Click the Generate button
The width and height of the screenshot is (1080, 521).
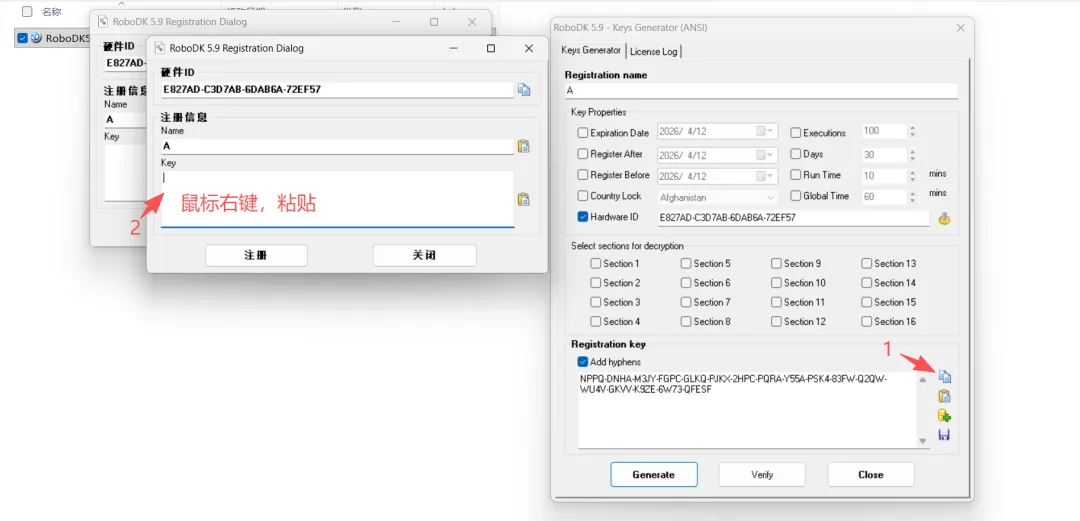654,474
